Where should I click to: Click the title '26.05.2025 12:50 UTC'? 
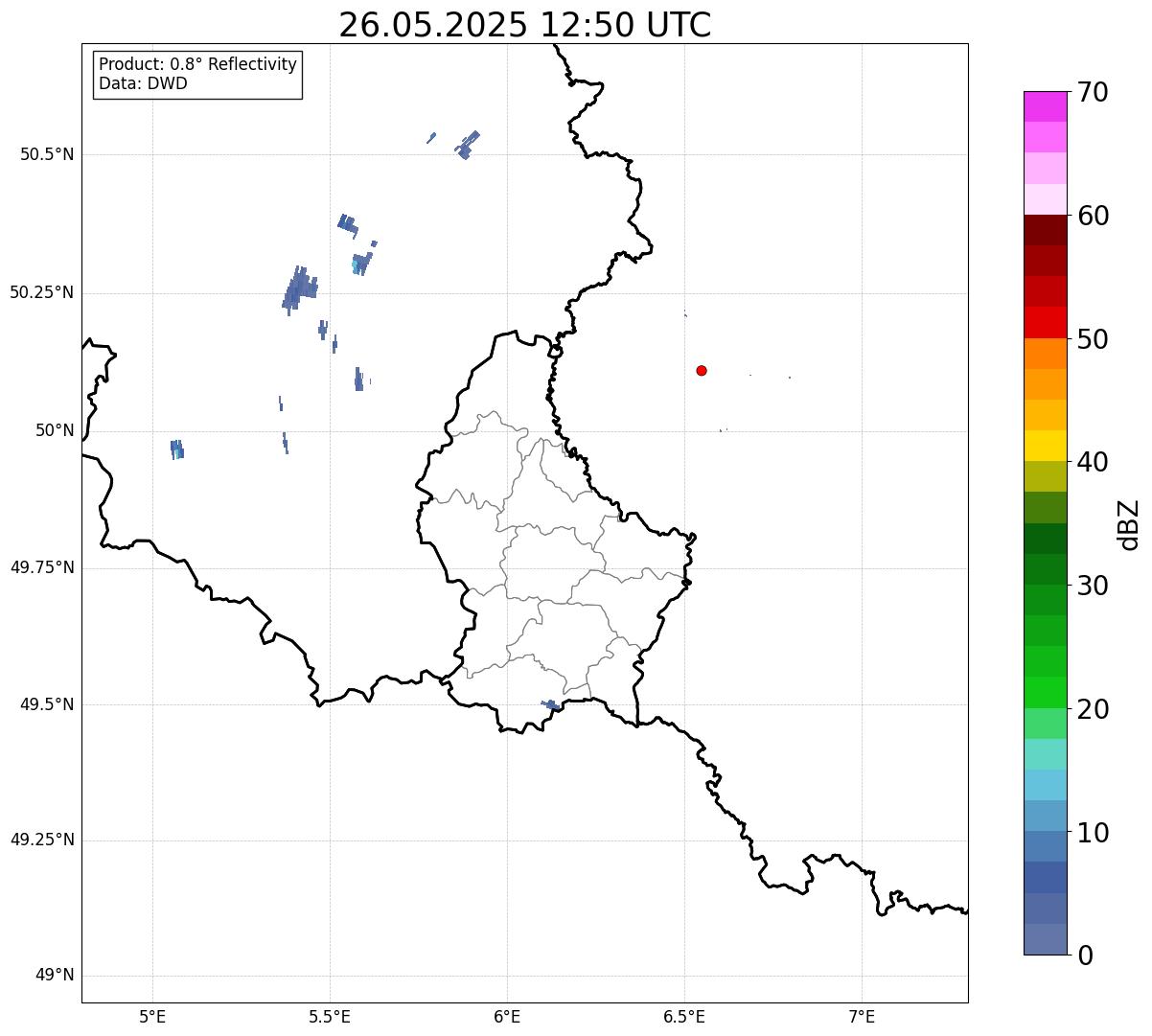tap(525, 24)
